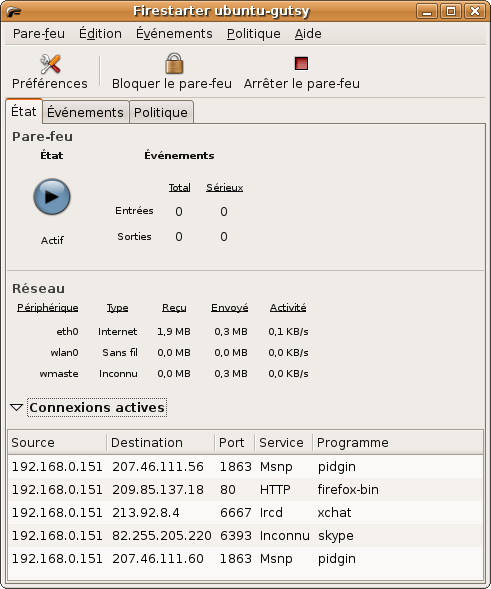The width and height of the screenshot is (491, 589).
Task: Minimize the Firestarter window
Action: pos(427,11)
